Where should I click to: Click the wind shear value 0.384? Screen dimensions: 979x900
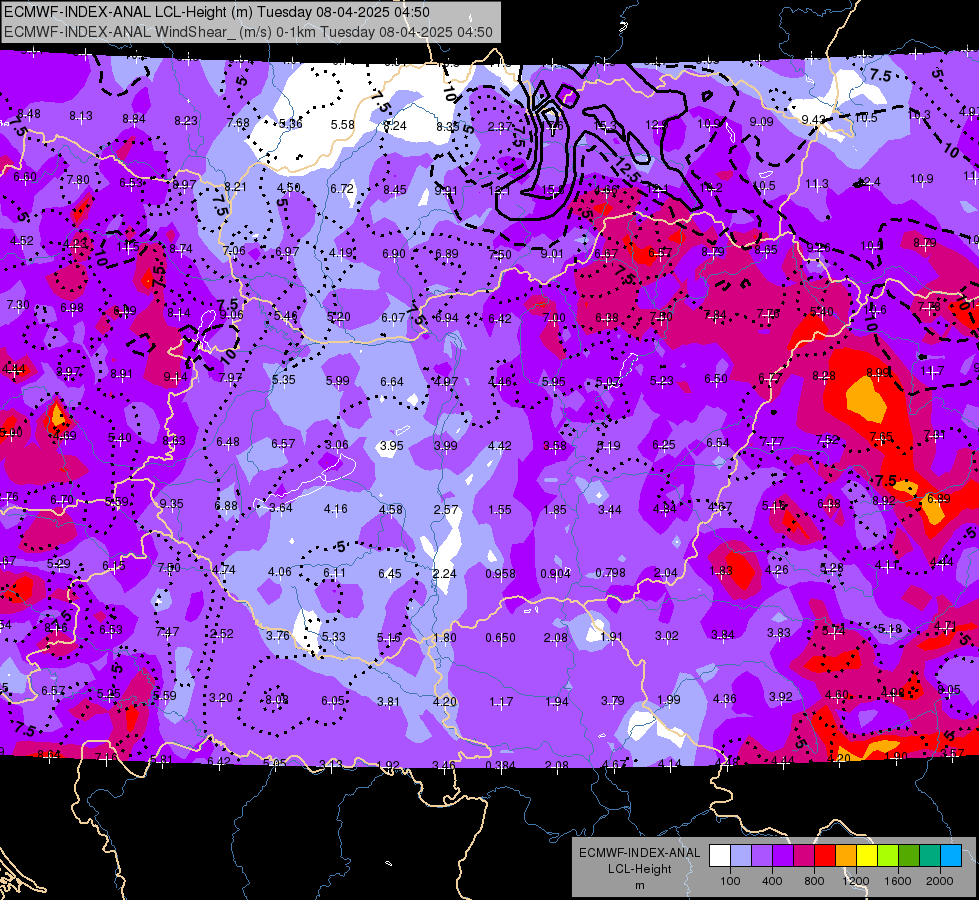[x=500, y=765]
